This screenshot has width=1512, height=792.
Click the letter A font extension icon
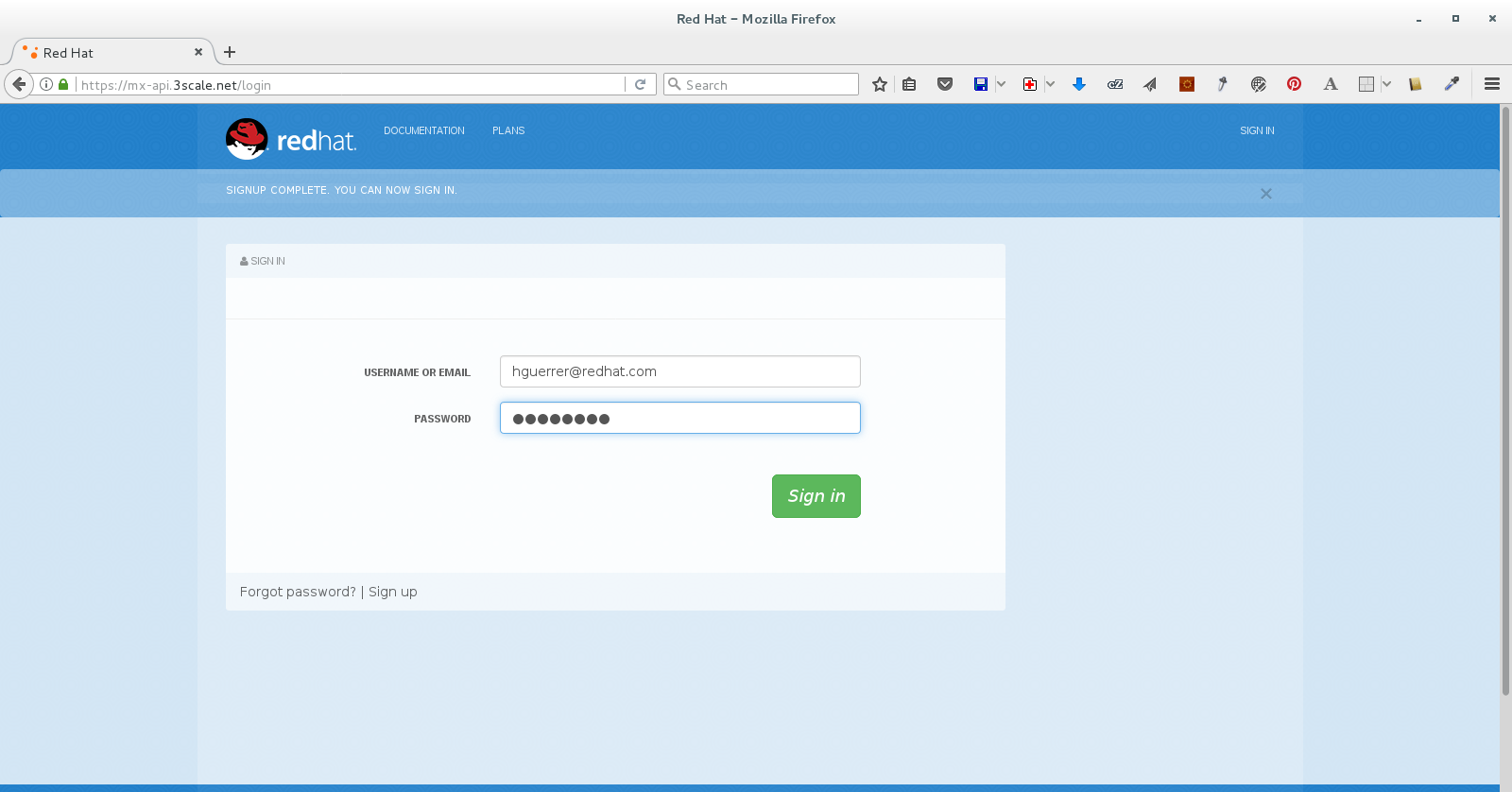click(1331, 84)
